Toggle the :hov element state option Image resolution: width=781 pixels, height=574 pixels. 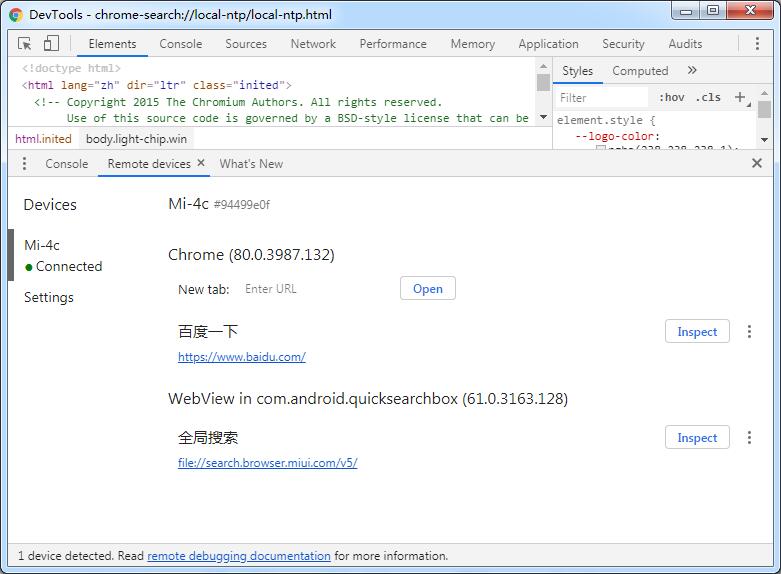click(671, 97)
